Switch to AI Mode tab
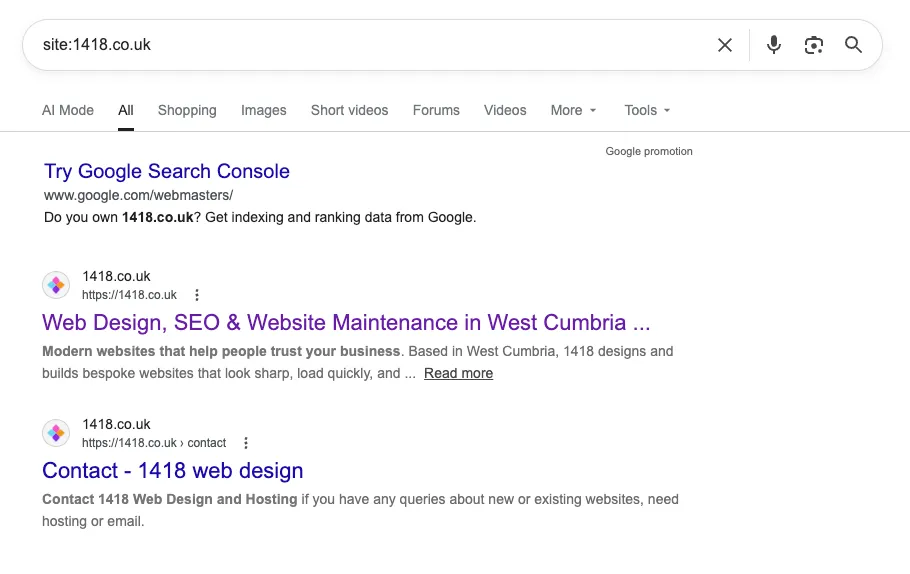 coord(67,110)
